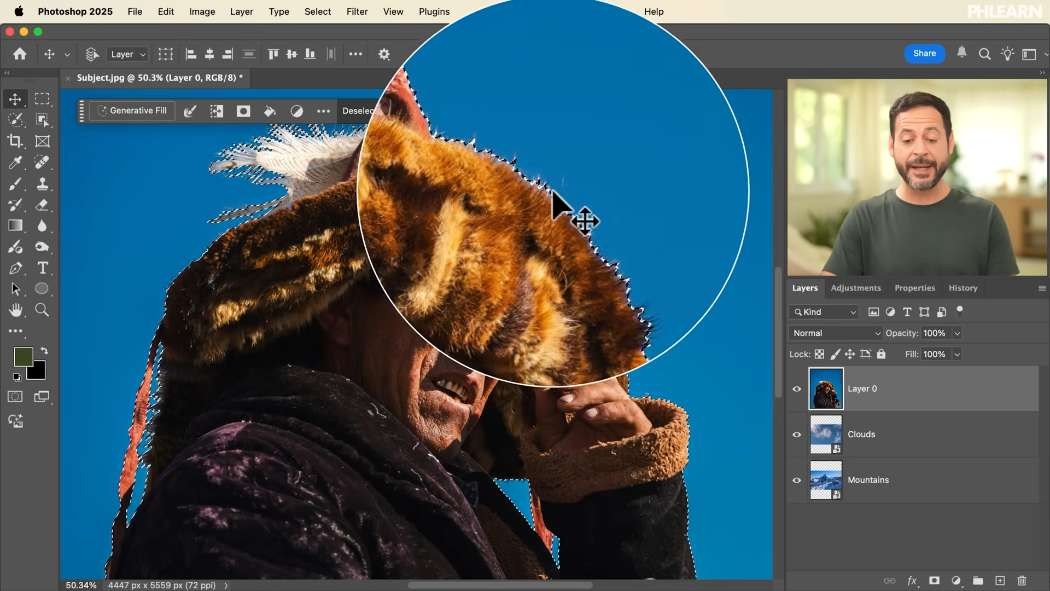Toggle Lock all padlock icon

881,354
